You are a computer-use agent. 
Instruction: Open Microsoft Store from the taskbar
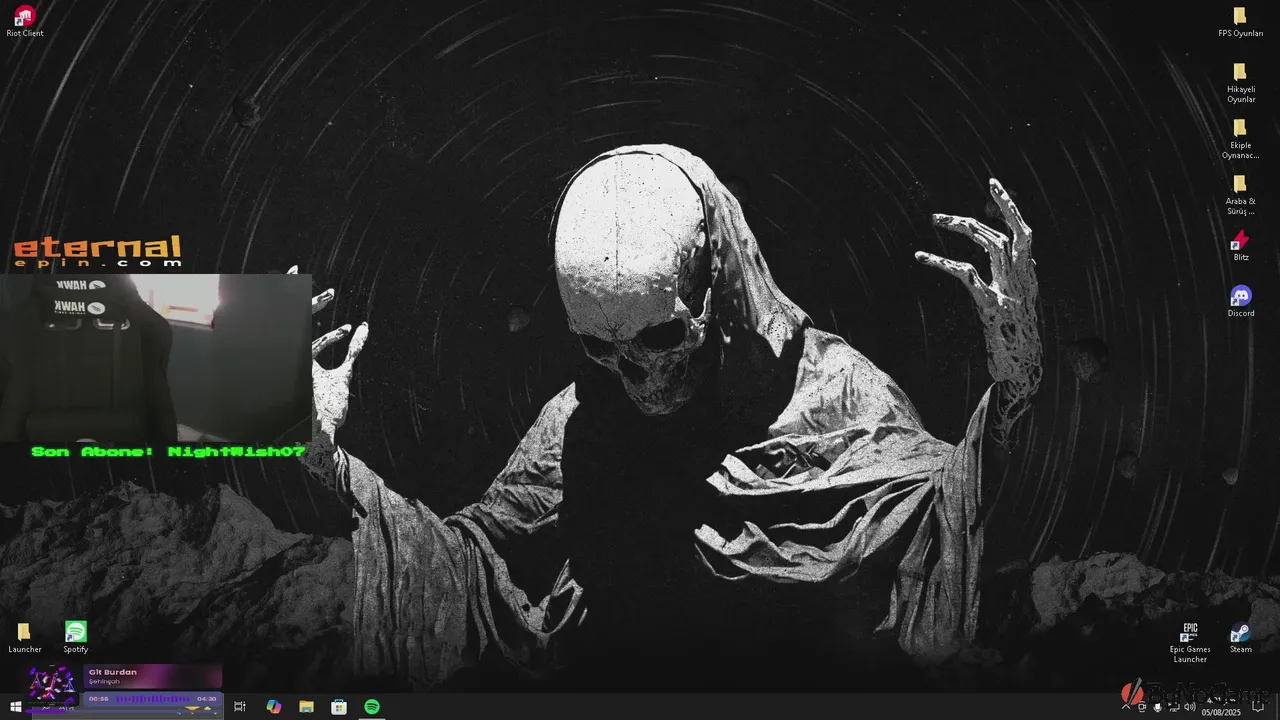pyautogui.click(x=339, y=707)
